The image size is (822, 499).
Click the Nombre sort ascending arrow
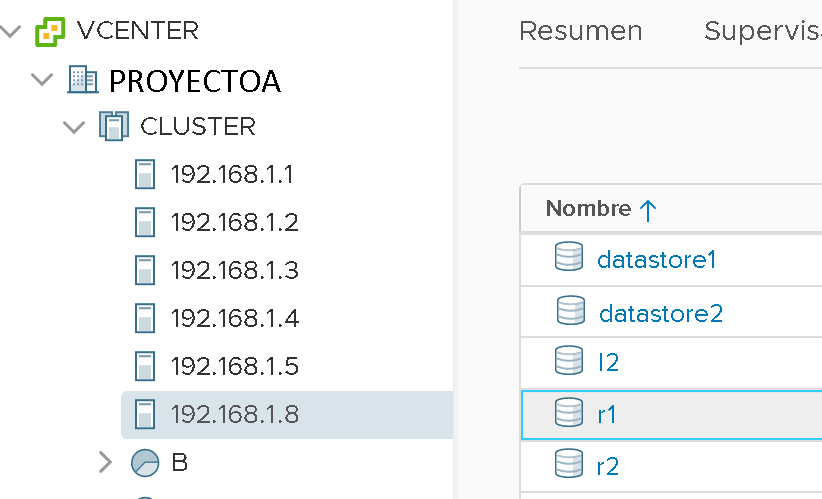(648, 210)
